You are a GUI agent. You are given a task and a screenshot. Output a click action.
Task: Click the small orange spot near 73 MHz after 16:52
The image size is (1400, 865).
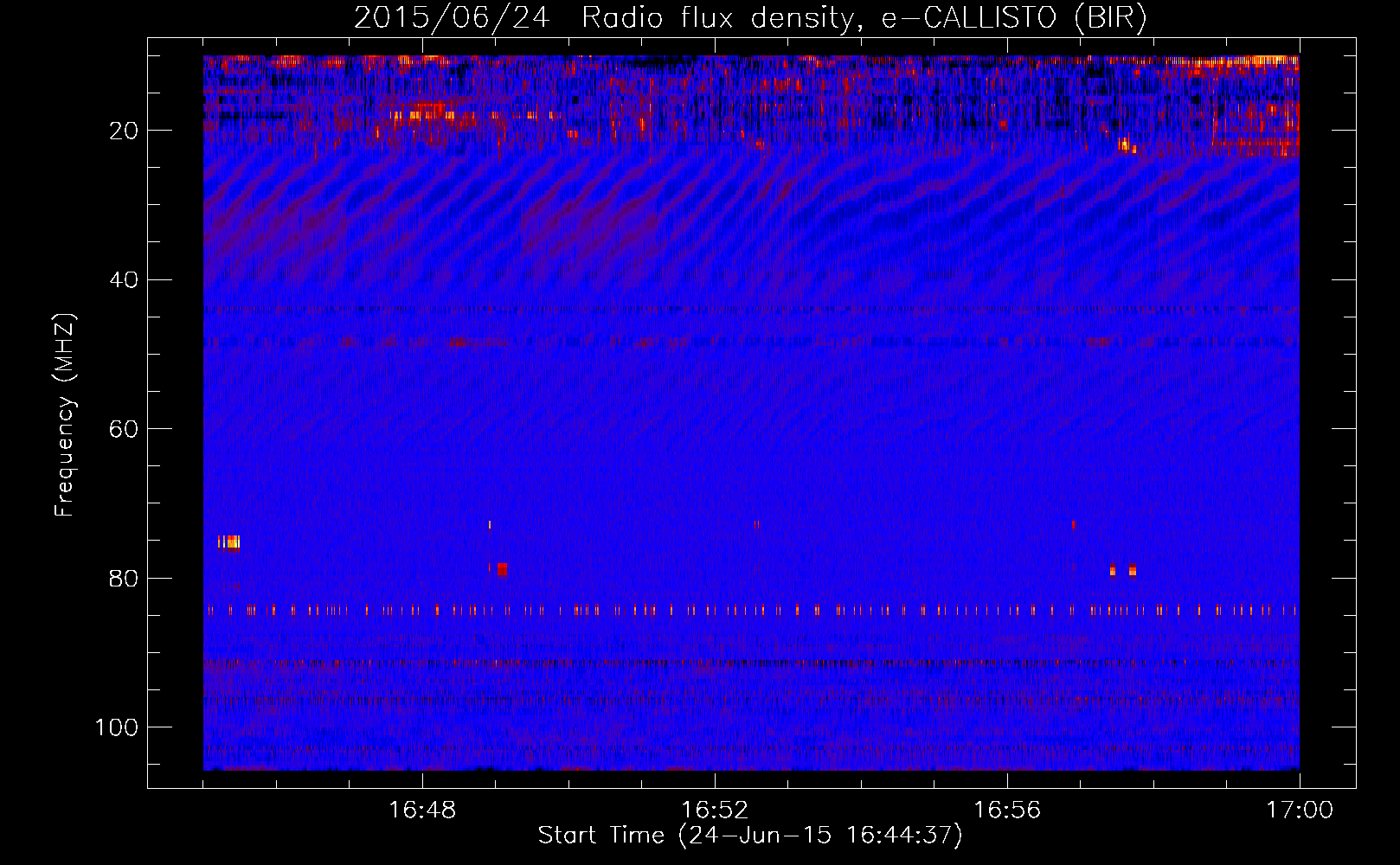pos(756,524)
